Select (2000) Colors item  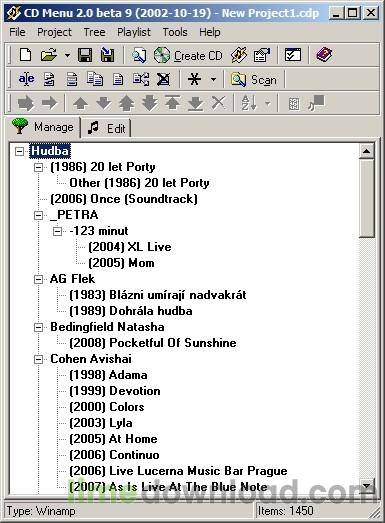click(107, 407)
